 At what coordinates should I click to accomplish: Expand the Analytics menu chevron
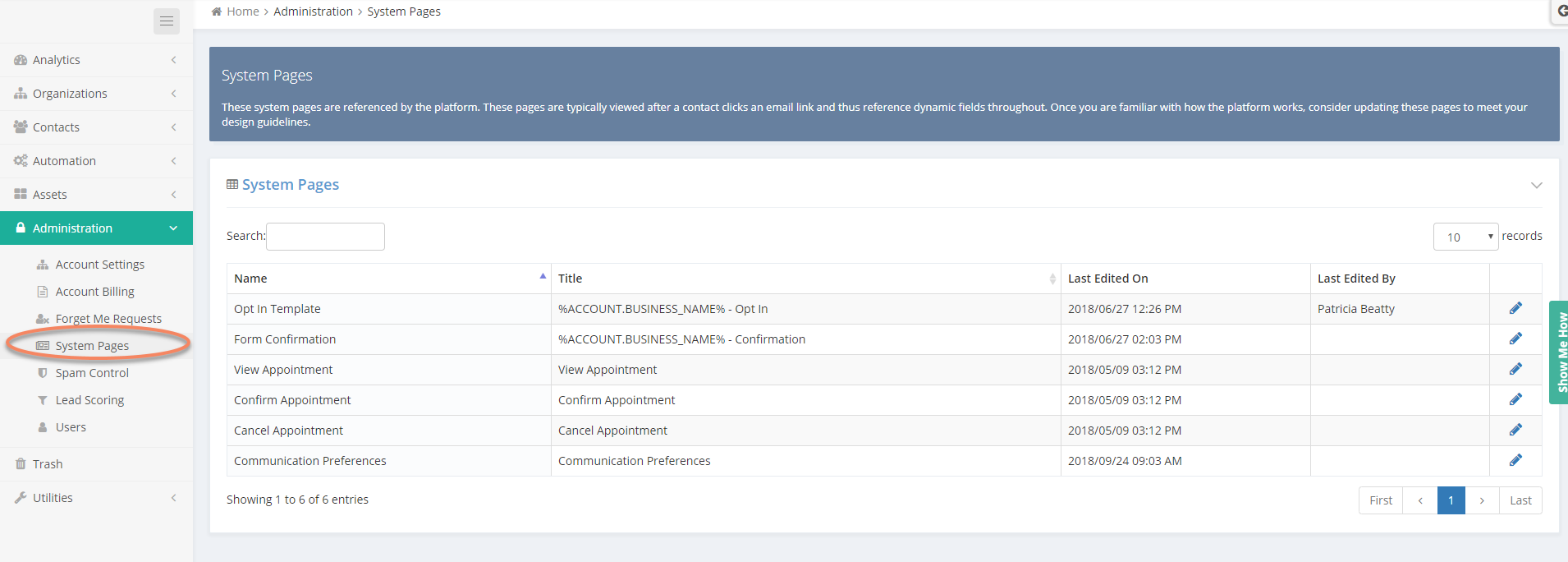pyautogui.click(x=173, y=60)
